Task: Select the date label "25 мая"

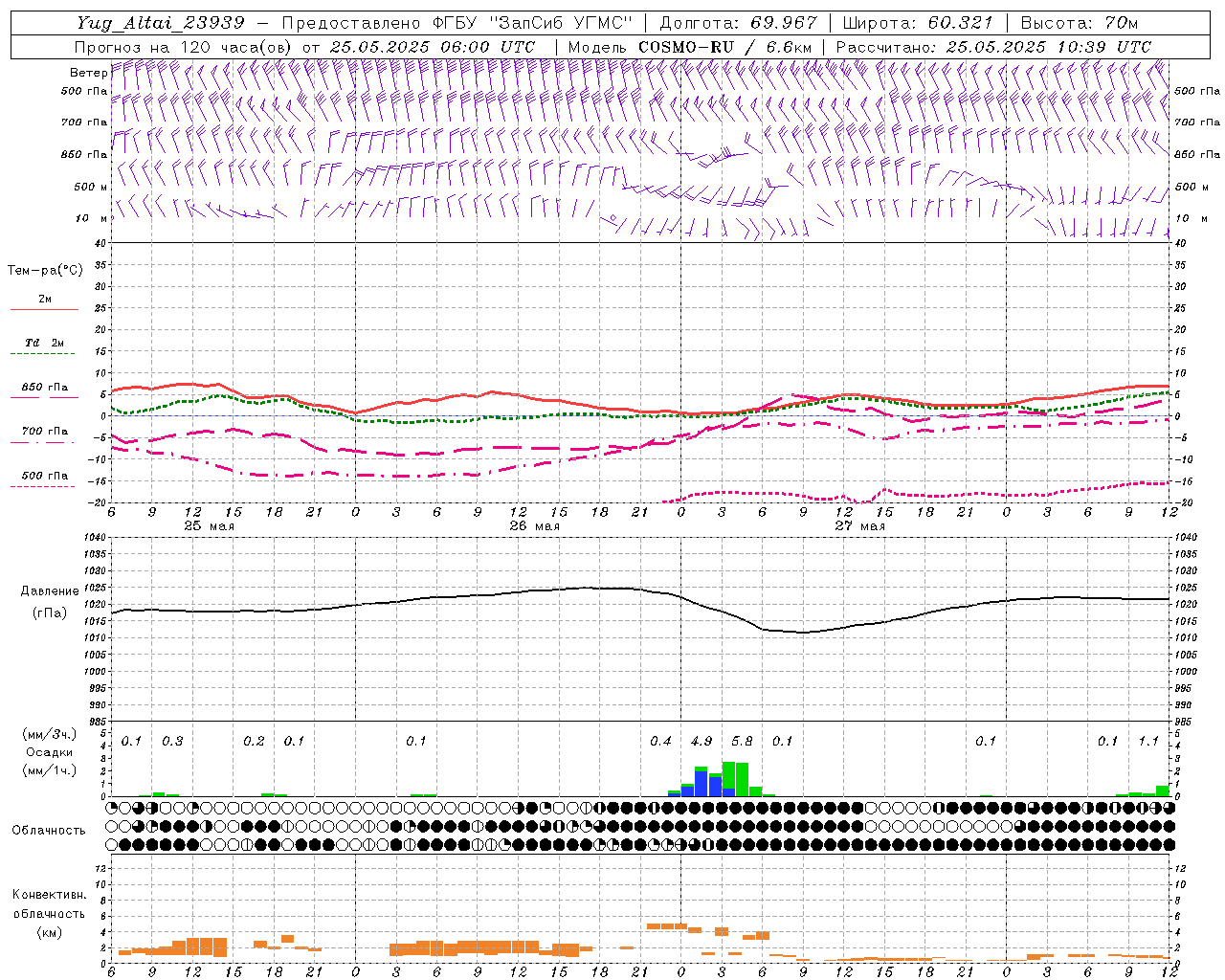Action: (x=209, y=526)
